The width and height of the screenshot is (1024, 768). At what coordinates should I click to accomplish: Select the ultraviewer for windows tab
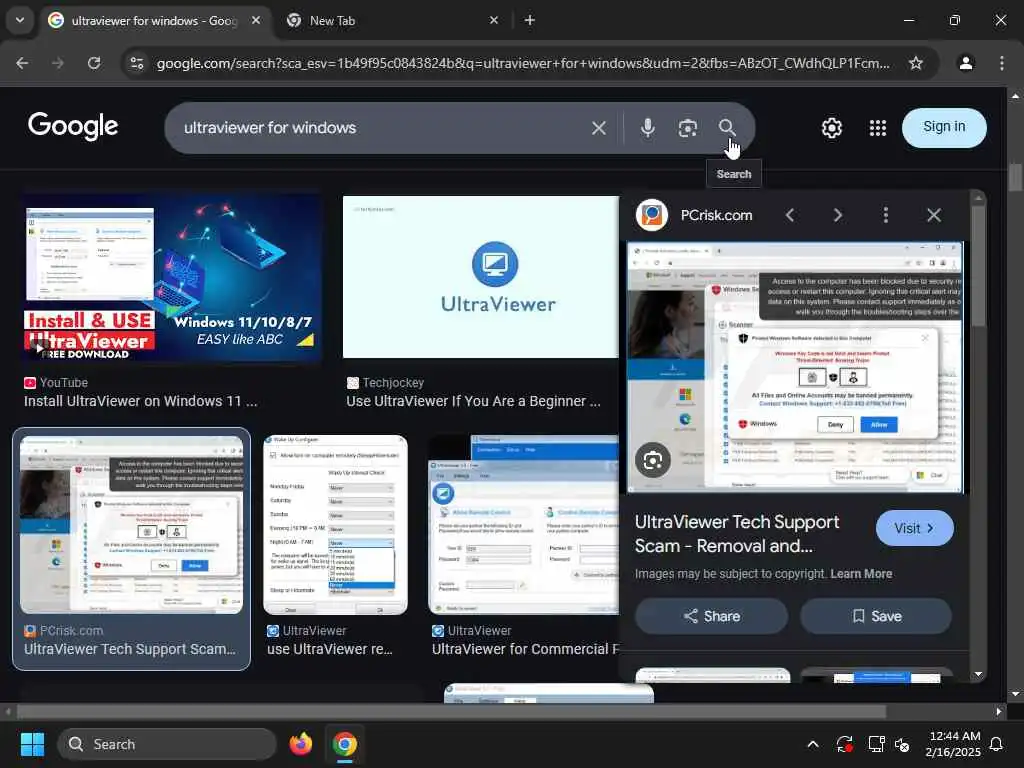(x=154, y=20)
